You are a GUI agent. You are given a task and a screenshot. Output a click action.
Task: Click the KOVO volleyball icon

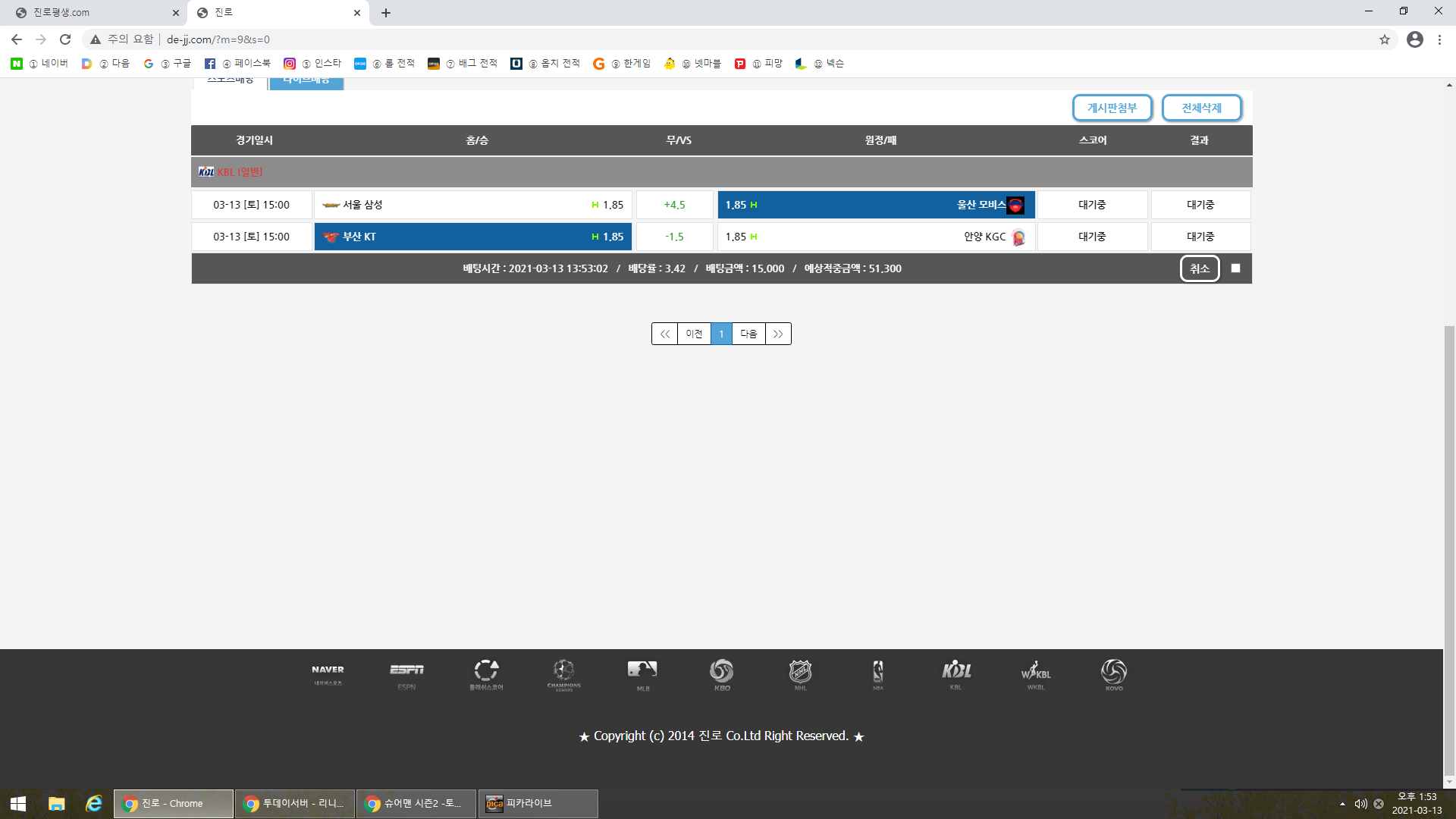pyautogui.click(x=1113, y=673)
